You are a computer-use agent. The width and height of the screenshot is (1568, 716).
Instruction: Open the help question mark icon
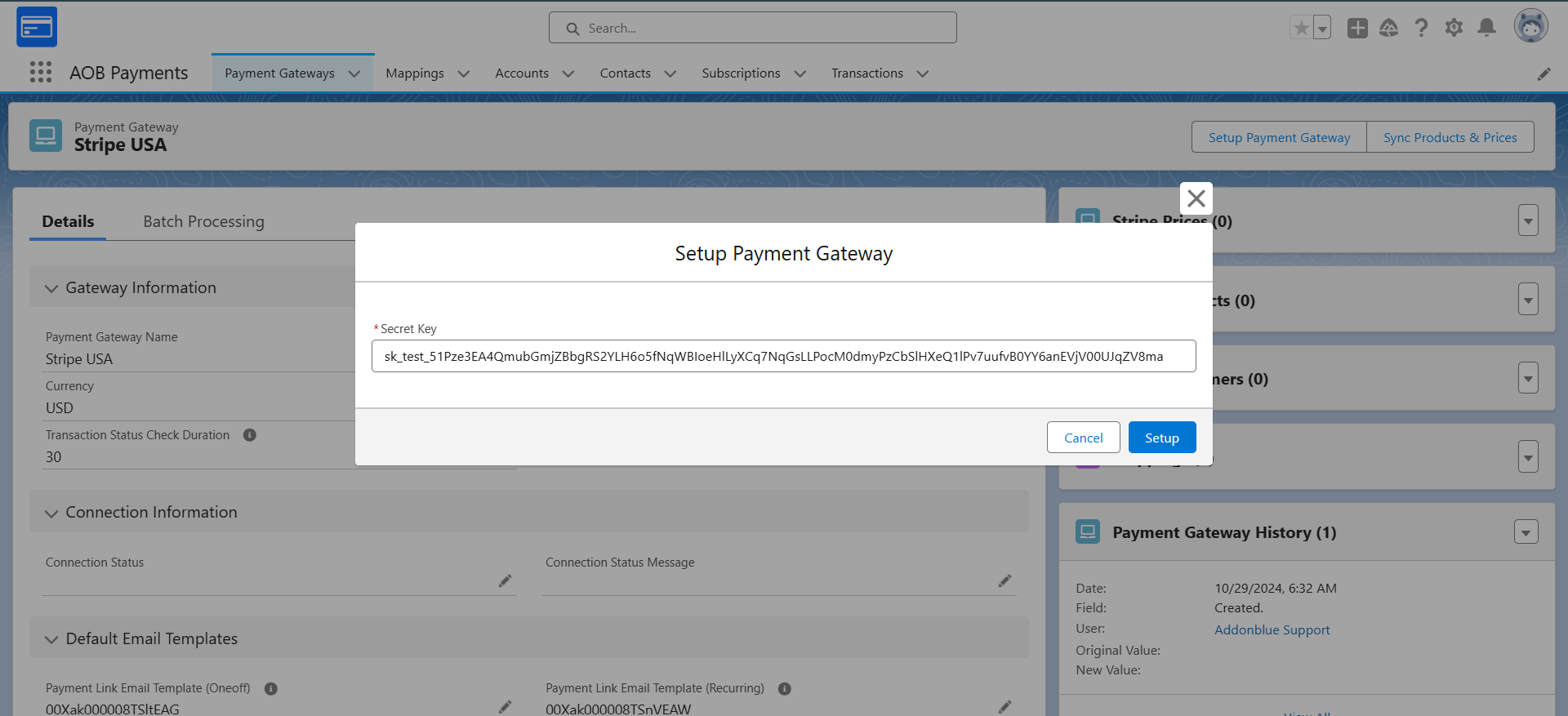[1422, 28]
